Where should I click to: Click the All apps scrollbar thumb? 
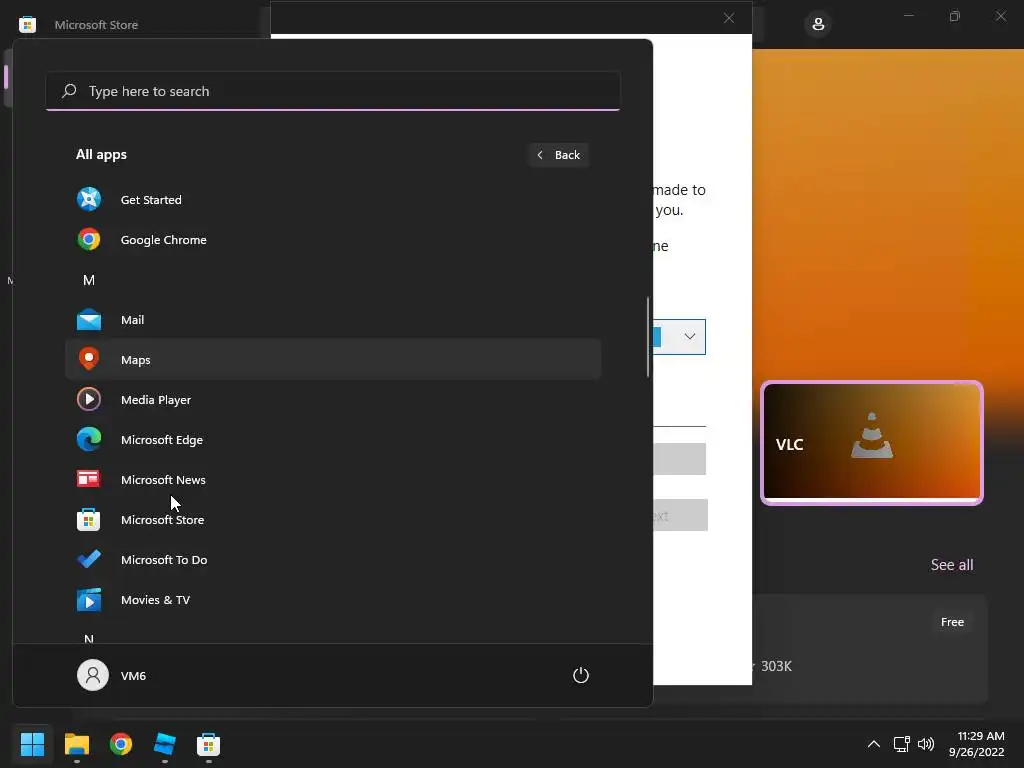[648, 337]
